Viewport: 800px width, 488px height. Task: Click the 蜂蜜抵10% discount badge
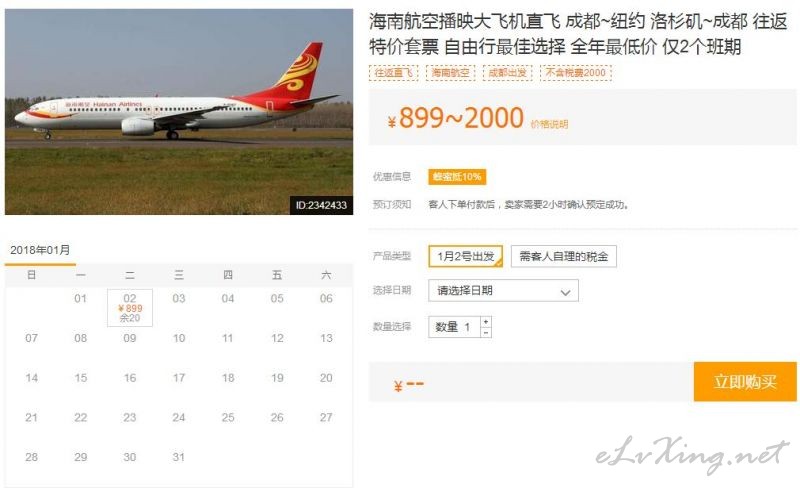click(457, 177)
